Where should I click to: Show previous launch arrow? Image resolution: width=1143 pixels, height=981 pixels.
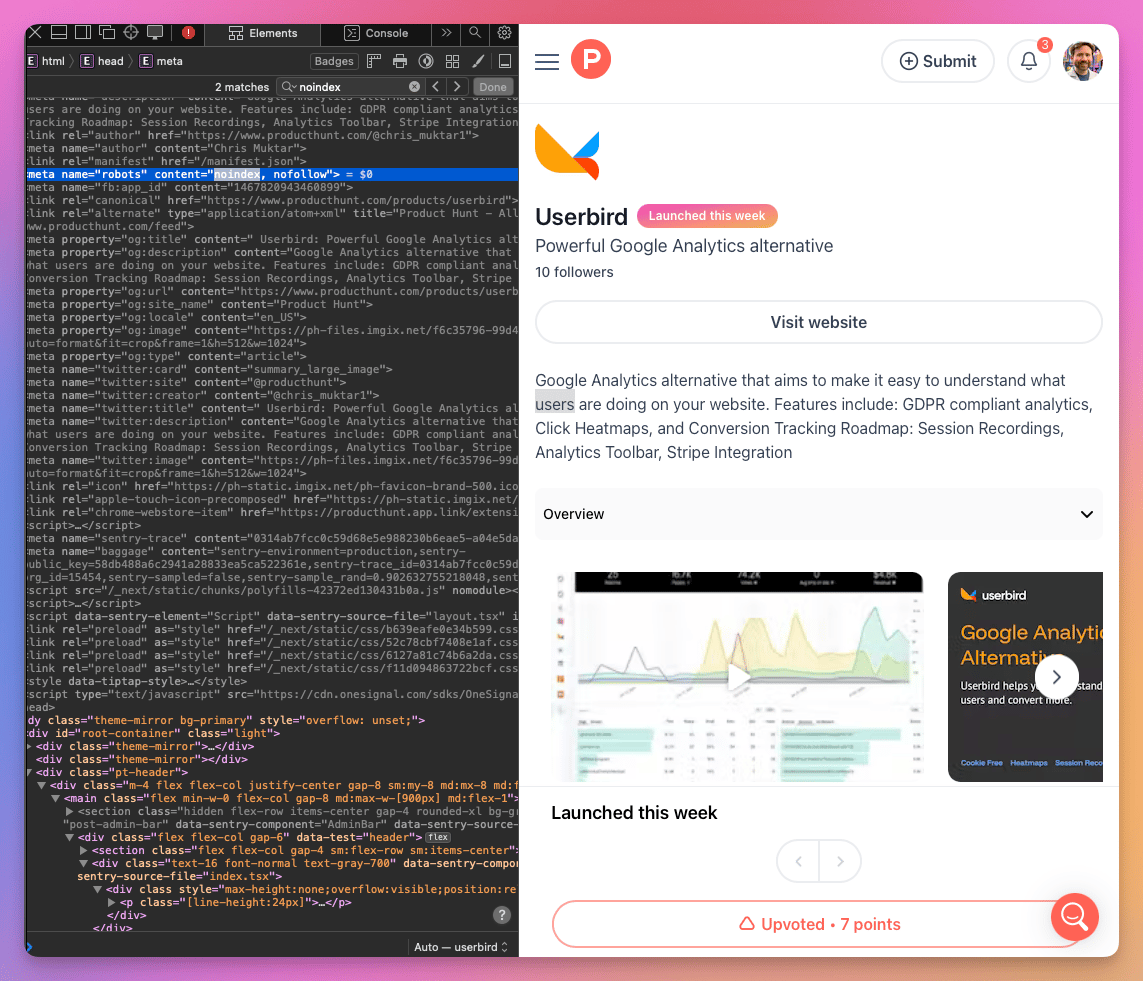(x=798, y=861)
